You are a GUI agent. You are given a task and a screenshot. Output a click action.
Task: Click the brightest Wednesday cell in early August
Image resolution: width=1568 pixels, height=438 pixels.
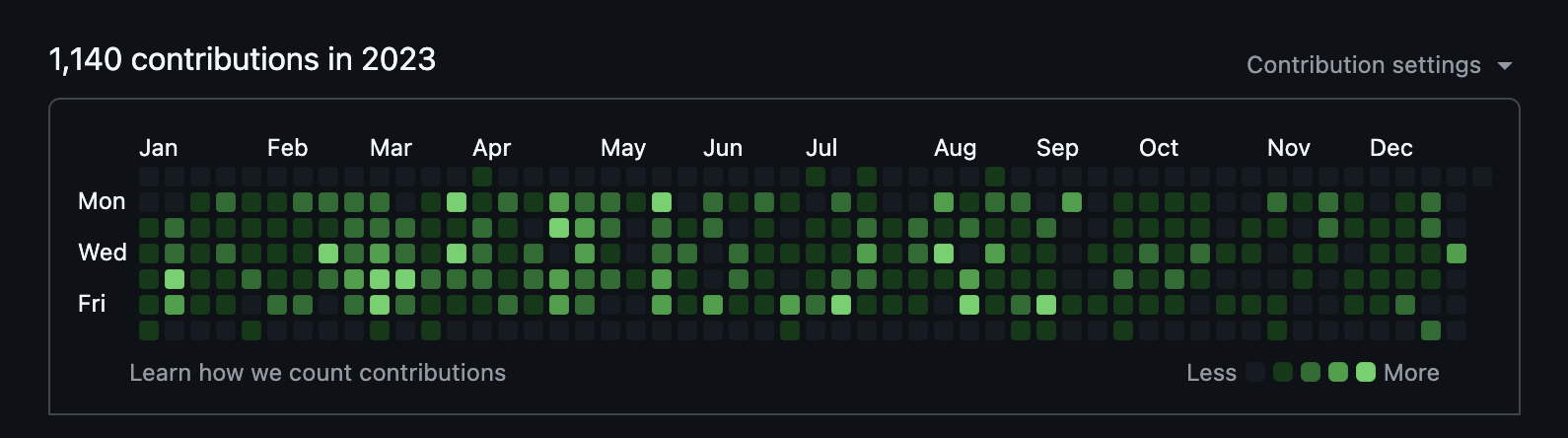pyautogui.click(x=944, y=254)
